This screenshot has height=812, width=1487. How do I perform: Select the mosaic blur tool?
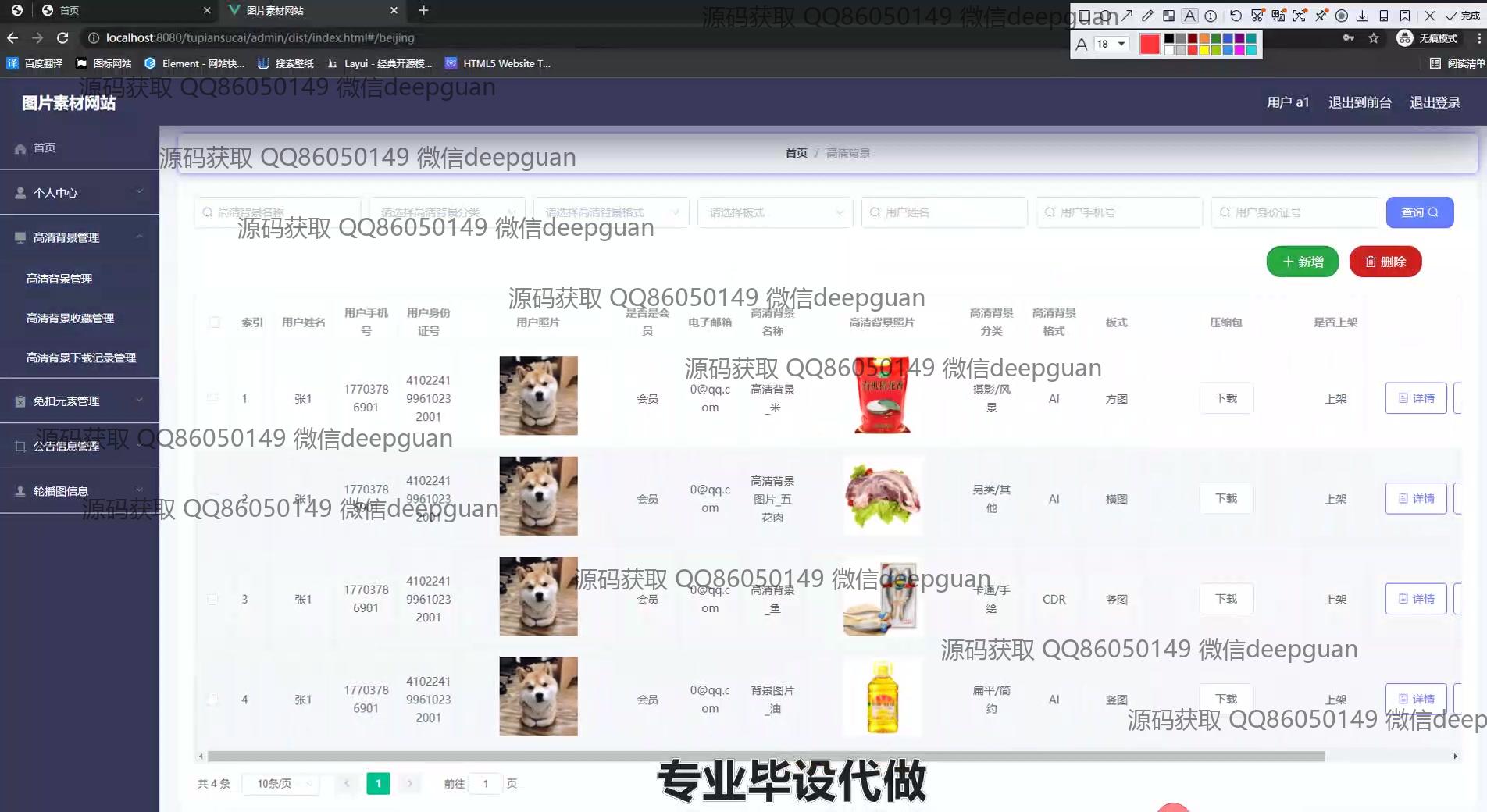(1168, 16)
